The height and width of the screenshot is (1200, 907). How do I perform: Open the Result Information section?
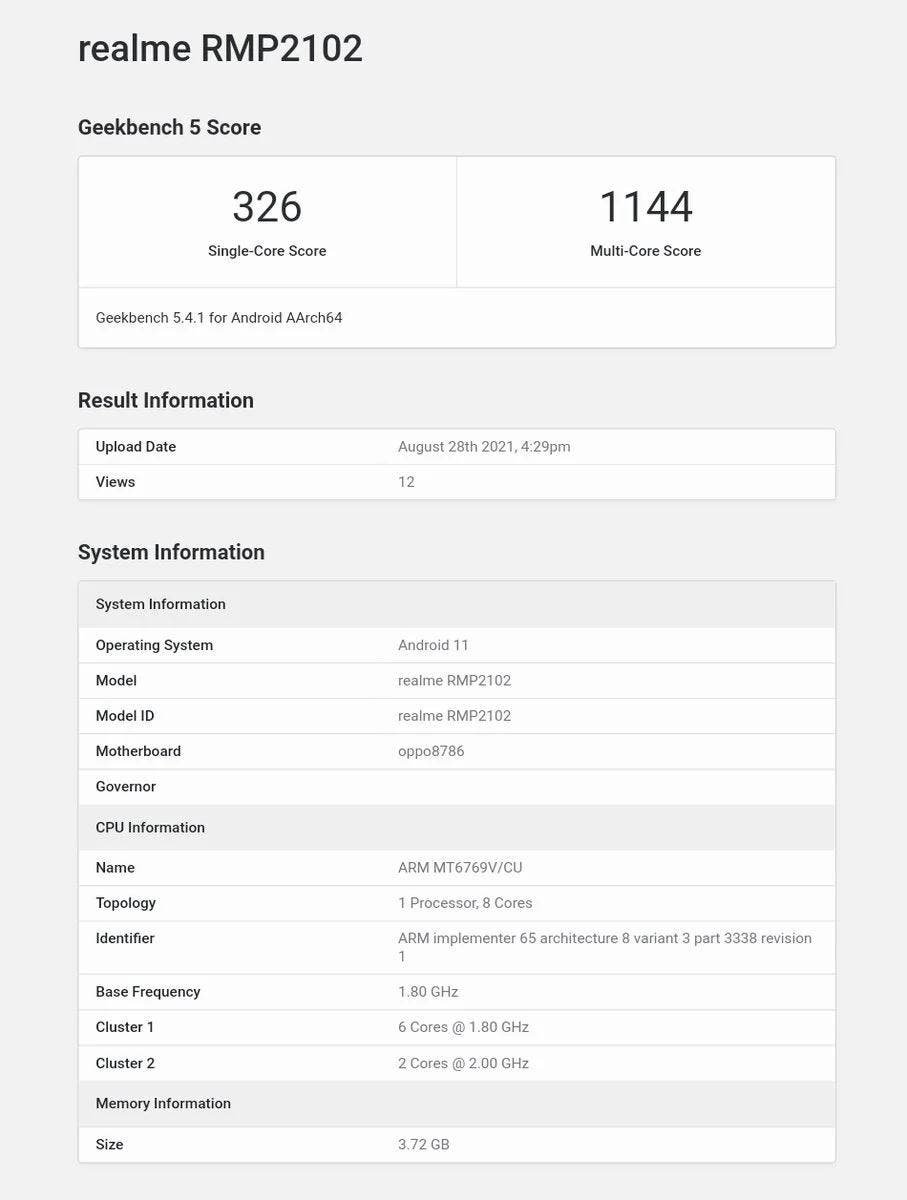tap(165, 399)
